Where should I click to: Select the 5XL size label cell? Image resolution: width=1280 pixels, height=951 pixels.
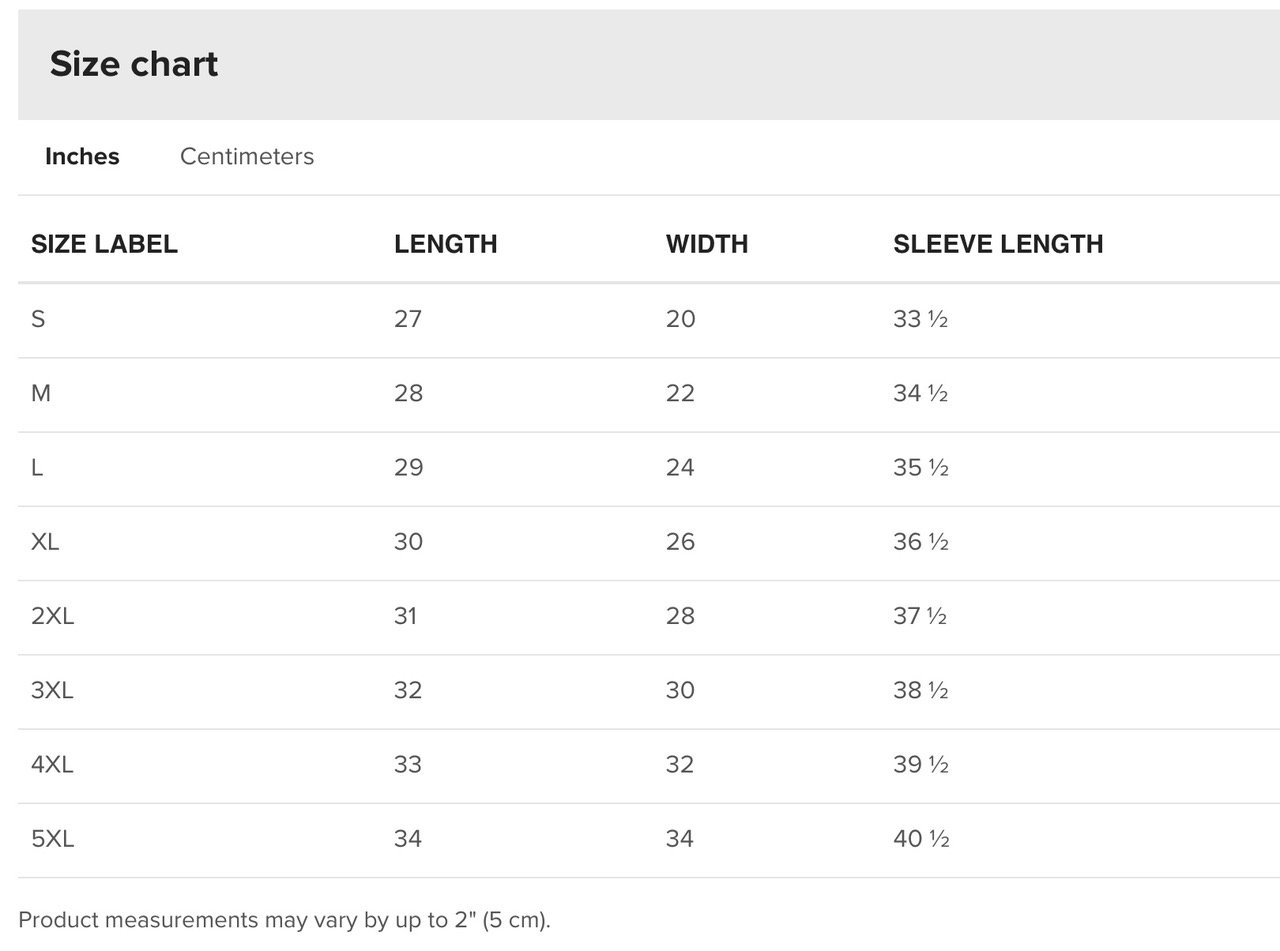pos(53,838)
